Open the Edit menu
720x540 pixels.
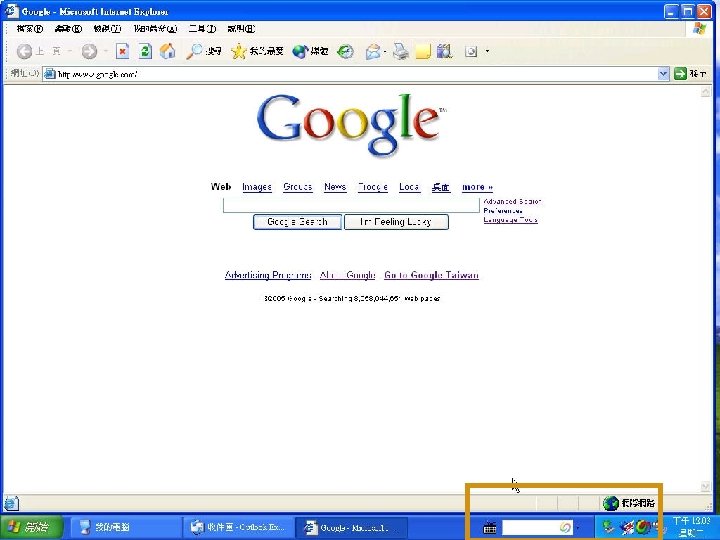click(68, 29)
